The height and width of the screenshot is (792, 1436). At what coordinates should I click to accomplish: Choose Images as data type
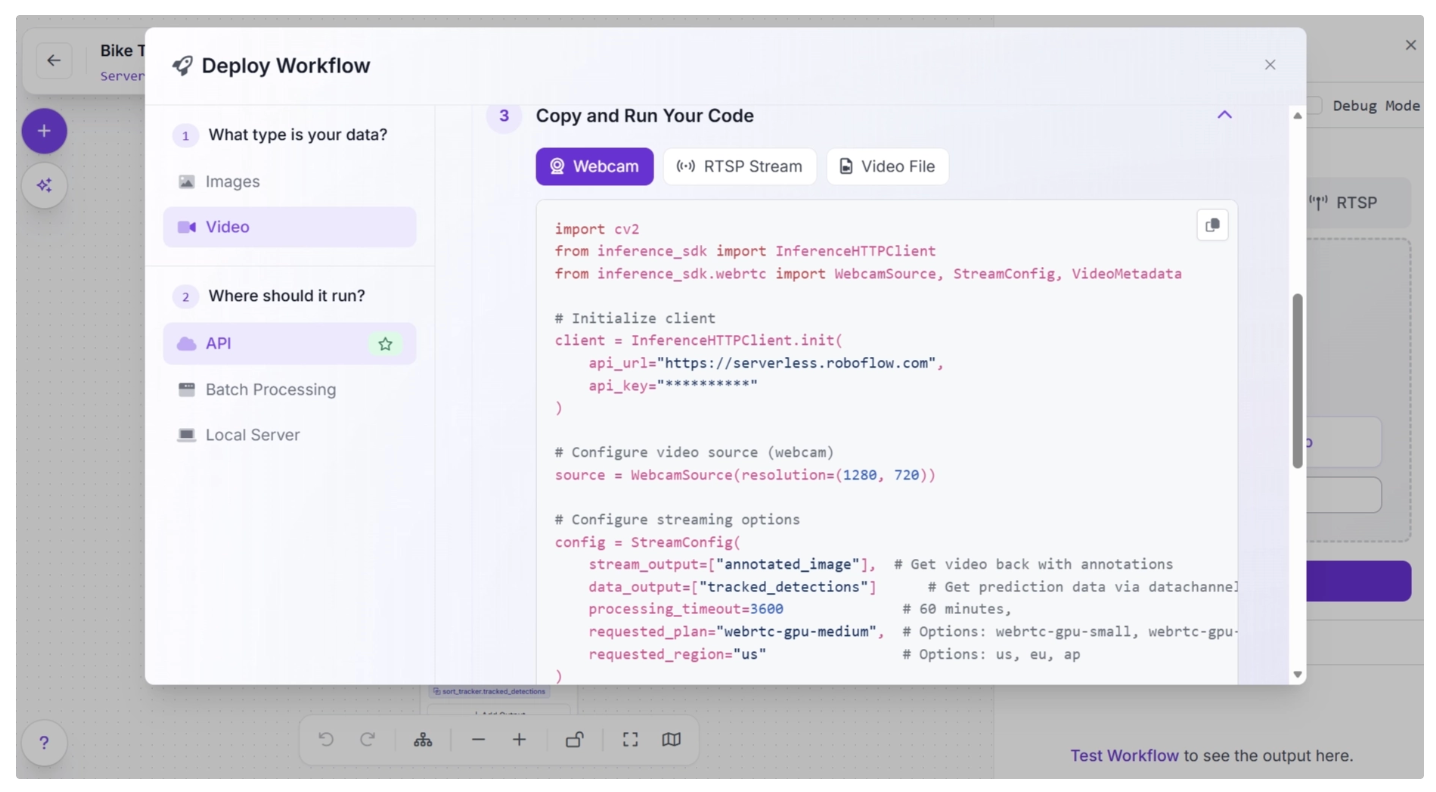click(290, 182)
